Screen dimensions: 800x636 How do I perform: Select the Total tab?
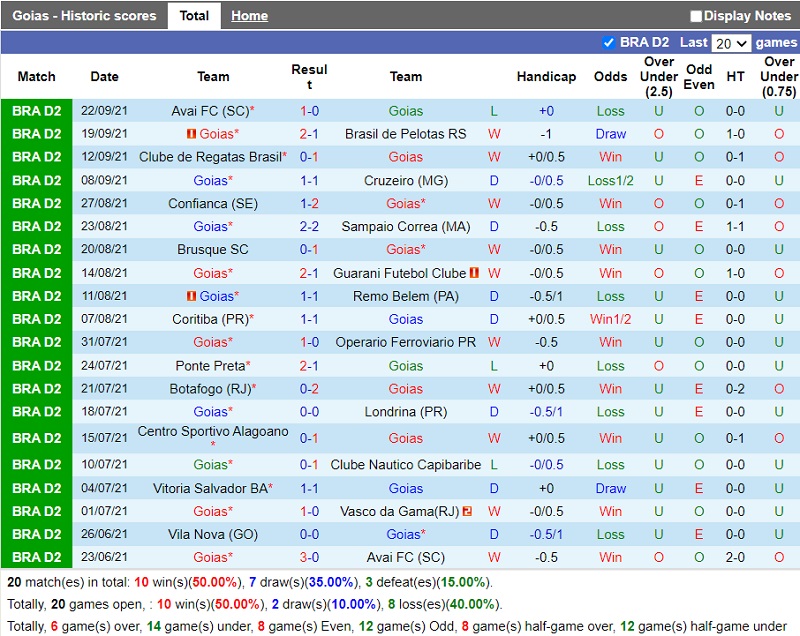194,16
